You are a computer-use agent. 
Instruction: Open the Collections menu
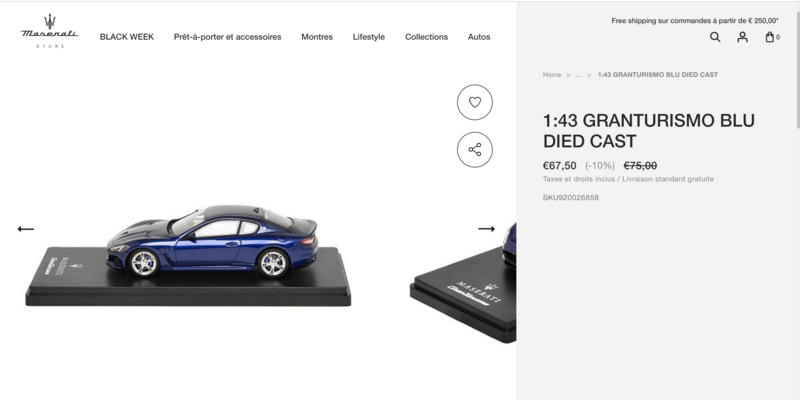pyautogui.click(x=427, y=37)
